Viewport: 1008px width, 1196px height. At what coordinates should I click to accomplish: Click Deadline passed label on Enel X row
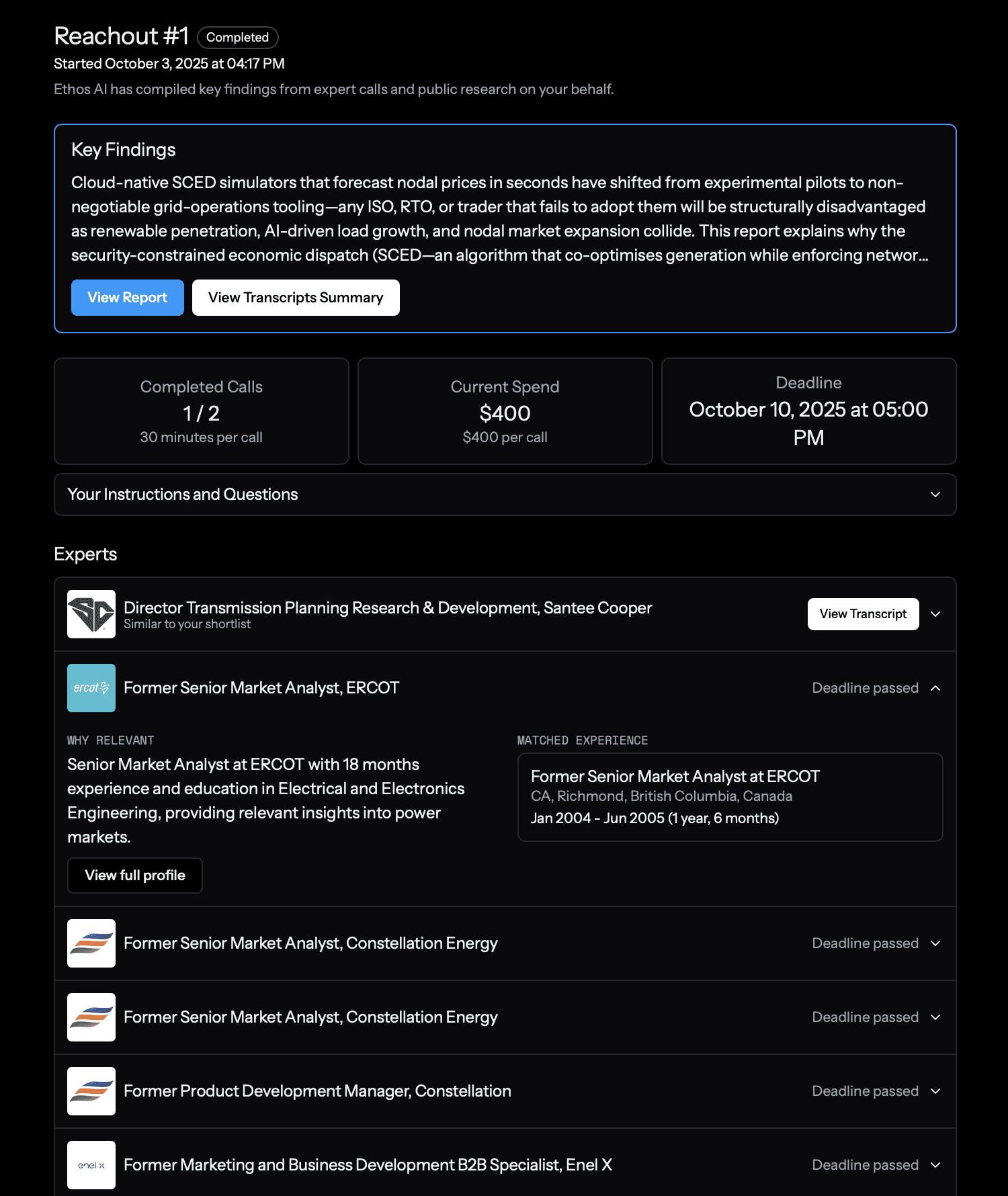(x=865, y=1165)
